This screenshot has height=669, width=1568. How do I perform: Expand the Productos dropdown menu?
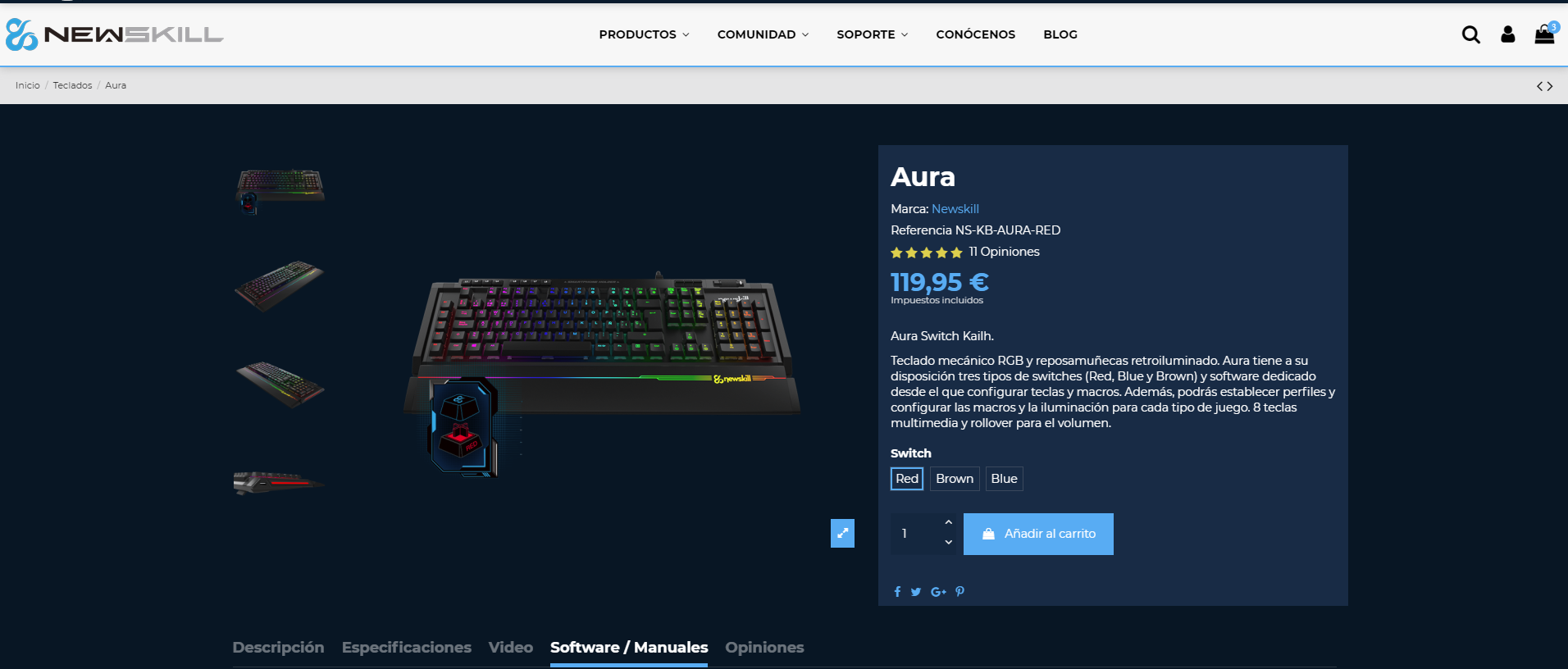[644, 34]
